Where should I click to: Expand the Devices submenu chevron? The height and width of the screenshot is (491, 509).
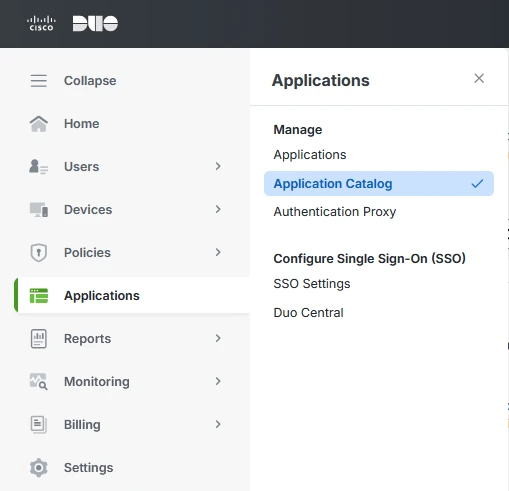click(x=218, y=209)
